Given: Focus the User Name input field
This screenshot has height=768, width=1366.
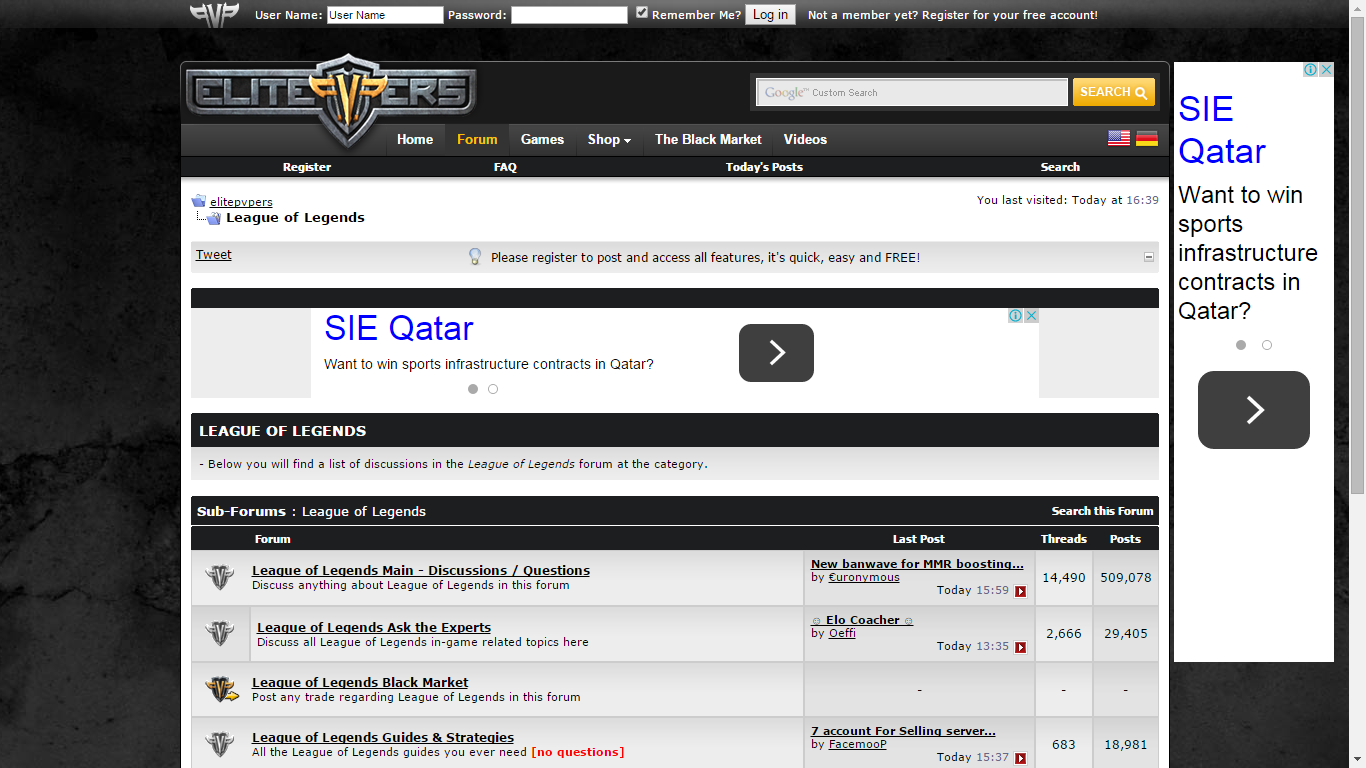Looking at the screenshot, I should pyautogui.click(x=385, y=15).
